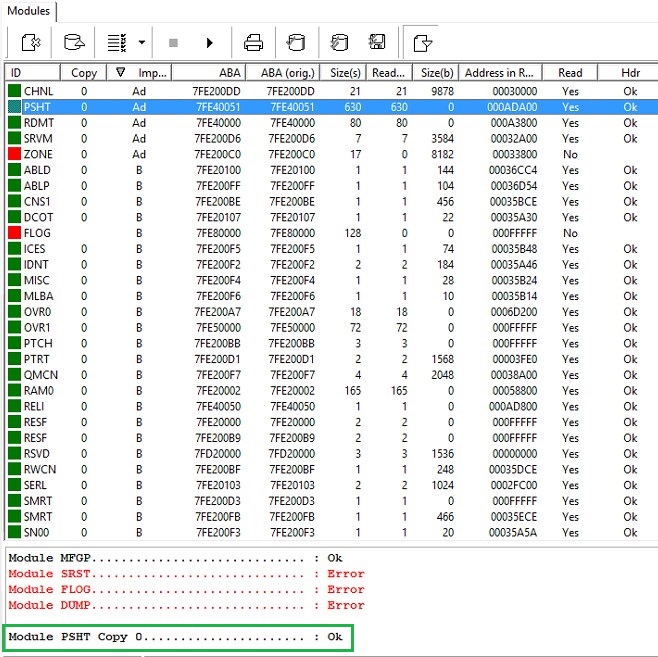Click the last toolbar icon on the right
The image size is (658, 657).
[x=422, y=43]
